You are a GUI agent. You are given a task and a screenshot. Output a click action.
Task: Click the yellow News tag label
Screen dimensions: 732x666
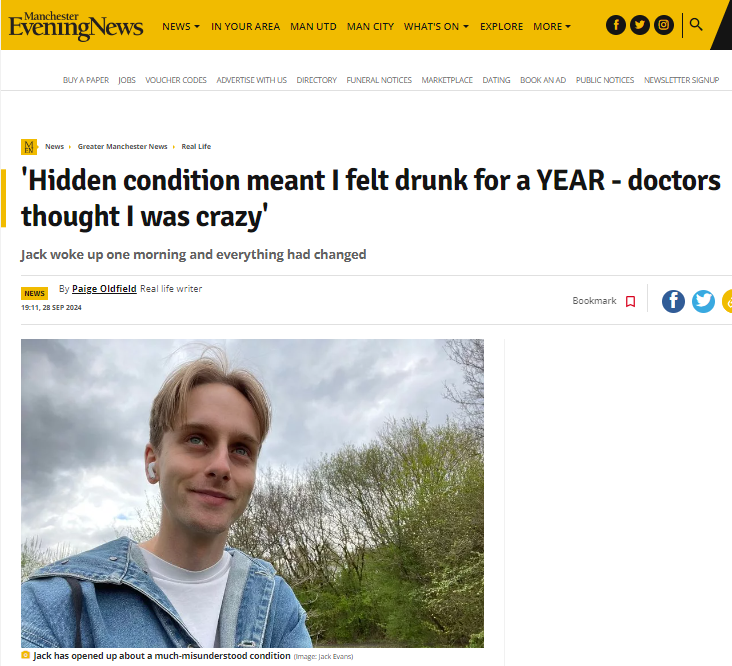[x=34, y=293]
